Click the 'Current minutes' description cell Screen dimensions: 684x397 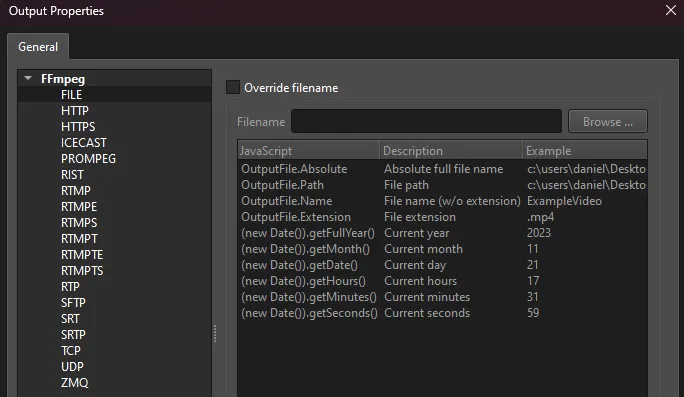[x=427, y=297]
